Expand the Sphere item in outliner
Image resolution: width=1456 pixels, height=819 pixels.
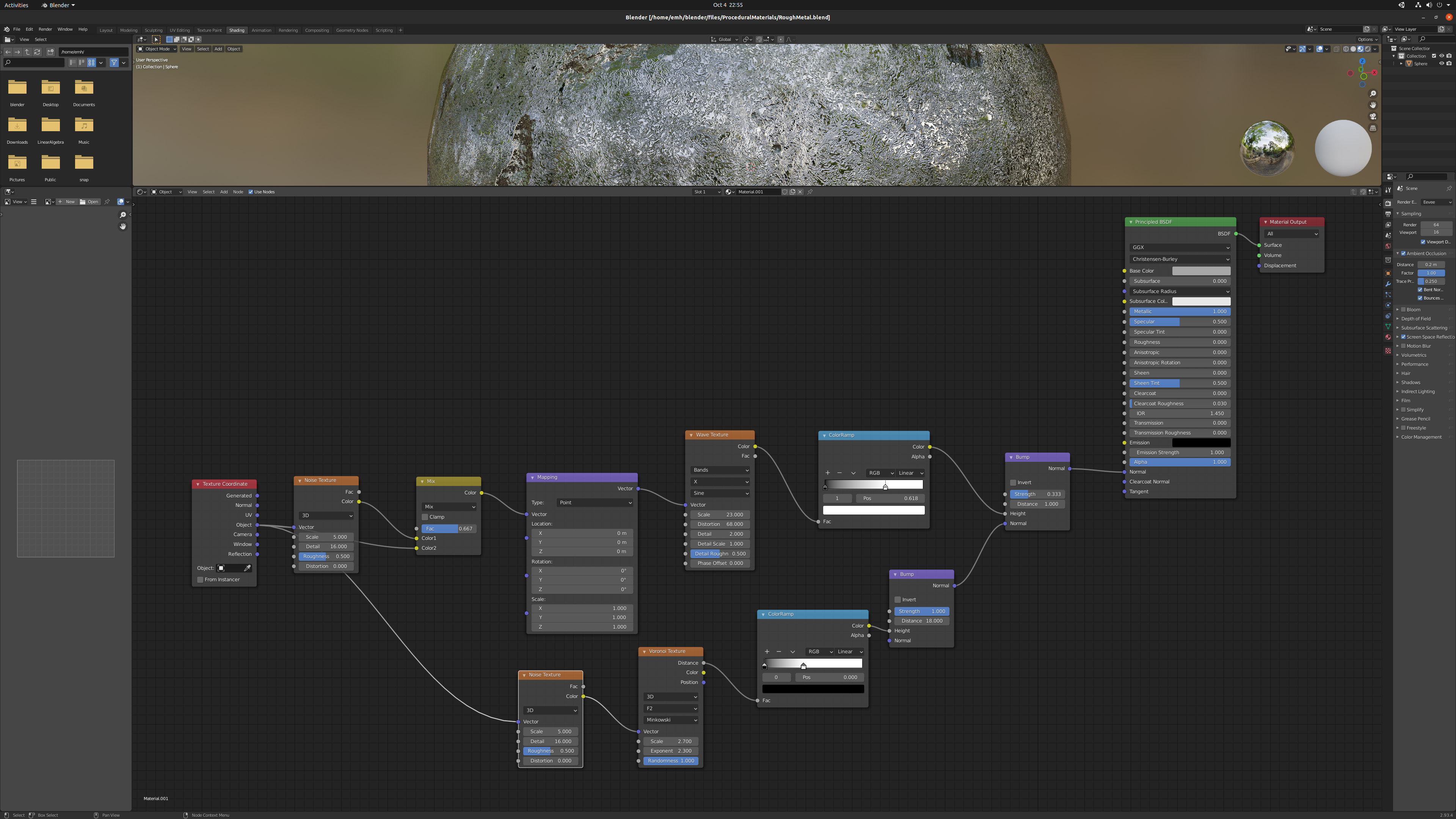click(1401, 64)
